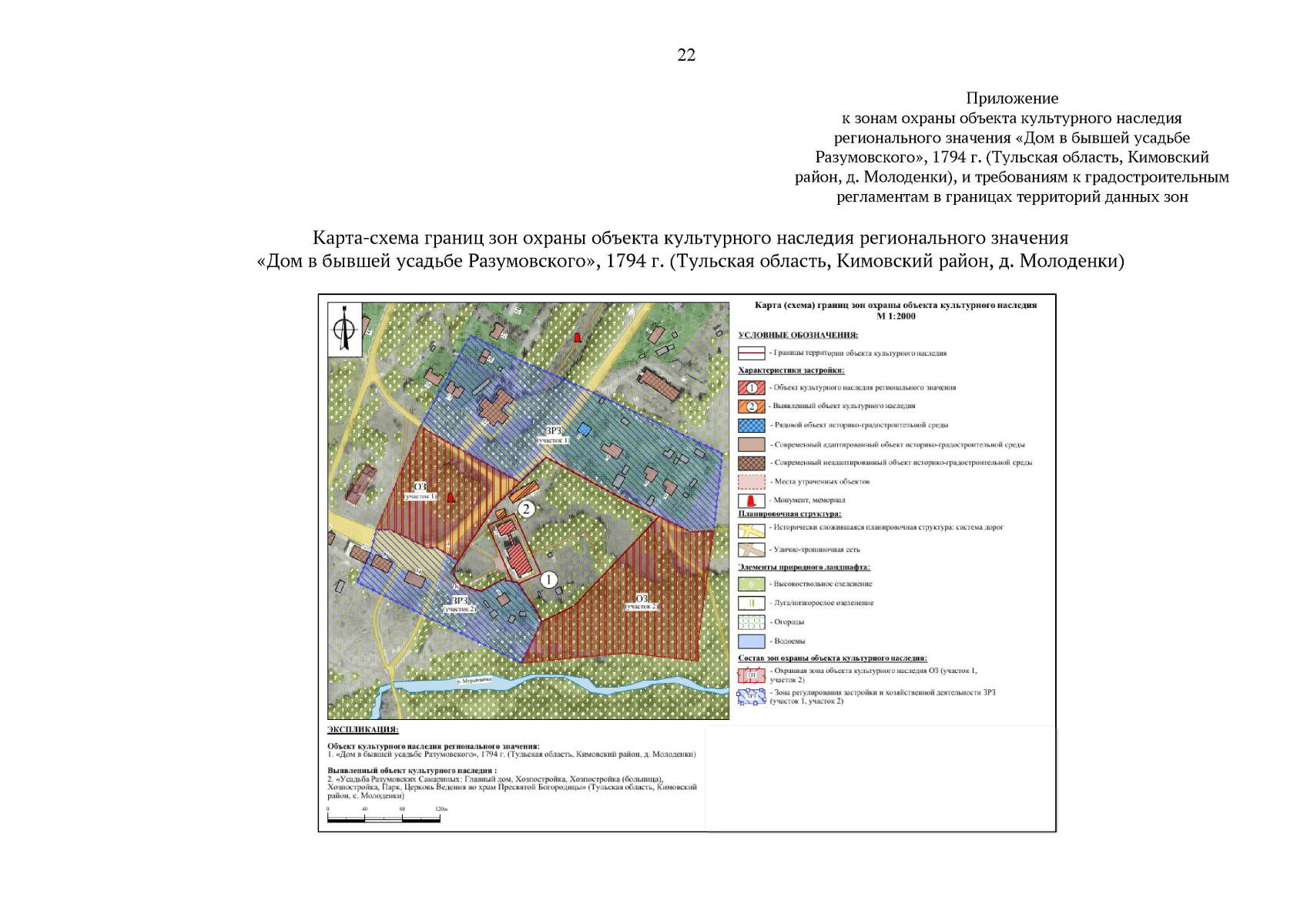Click the Границы территории red line legend symbol
Image resolution: width=1307 pixels, height=924 pixels.
[x=751, y=353]
